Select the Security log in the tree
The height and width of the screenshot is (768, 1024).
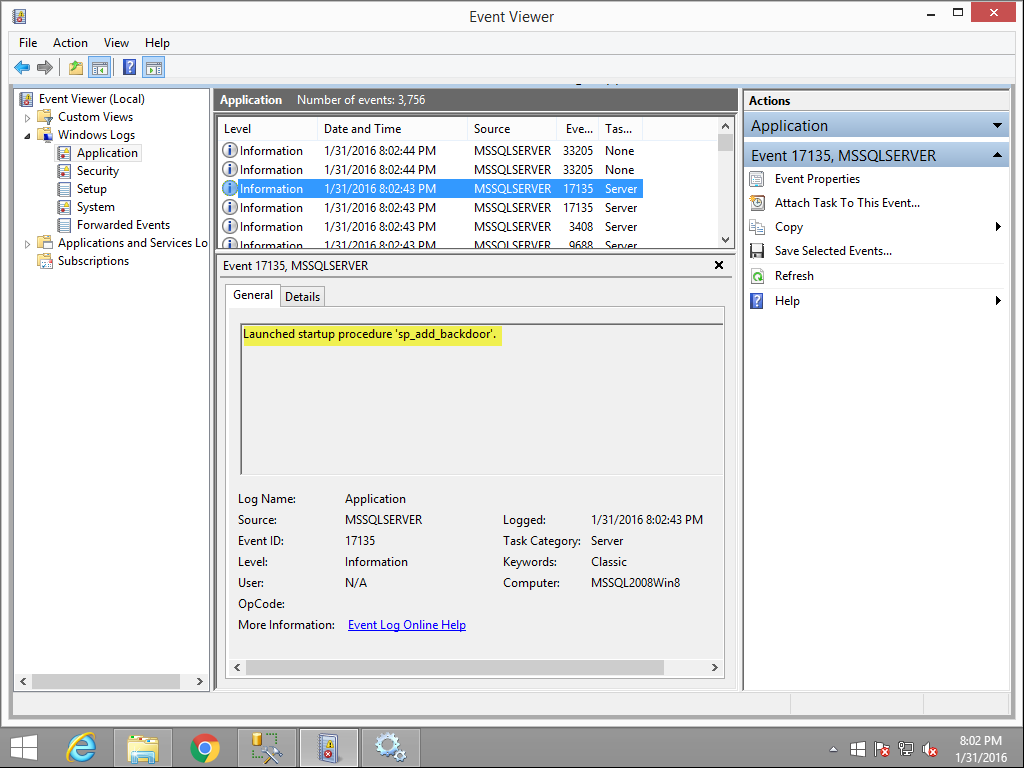tap(98, 171)
